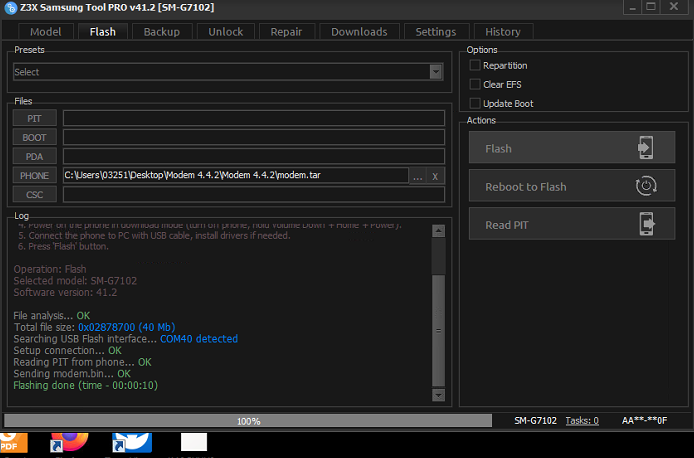Switch to the Unlock tab

coord(226,32)
